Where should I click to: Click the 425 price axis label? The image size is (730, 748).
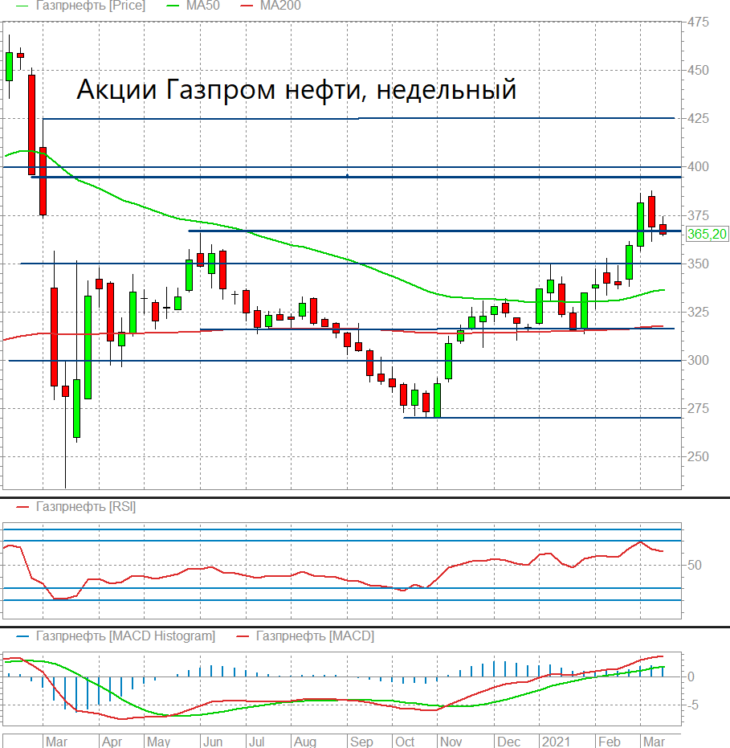click(698, 118)
